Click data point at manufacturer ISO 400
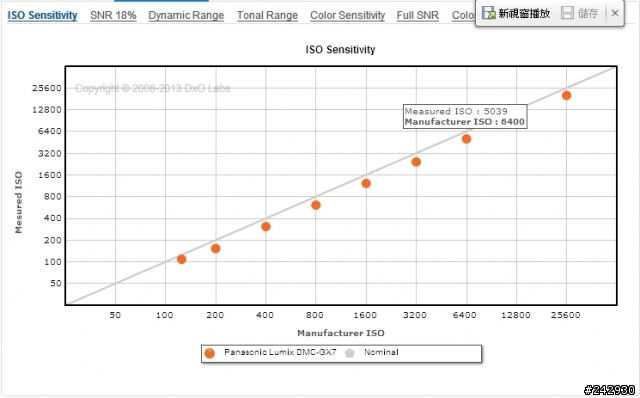 [x=266, y=227]
